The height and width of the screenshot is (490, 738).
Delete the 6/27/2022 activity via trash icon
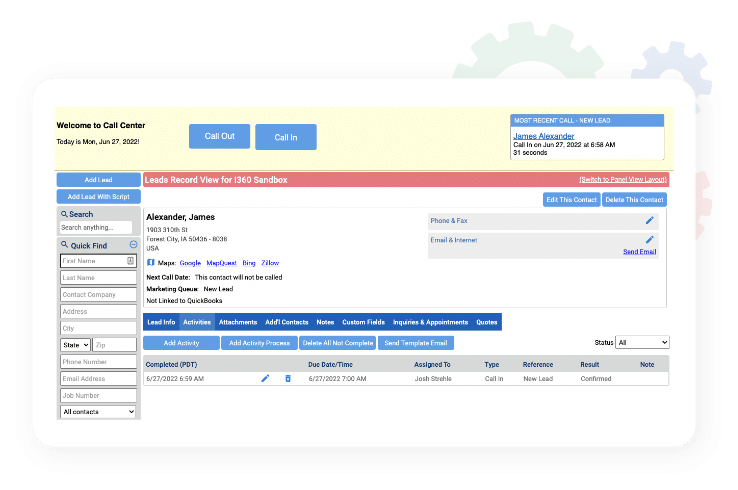[x=288, y=378]
